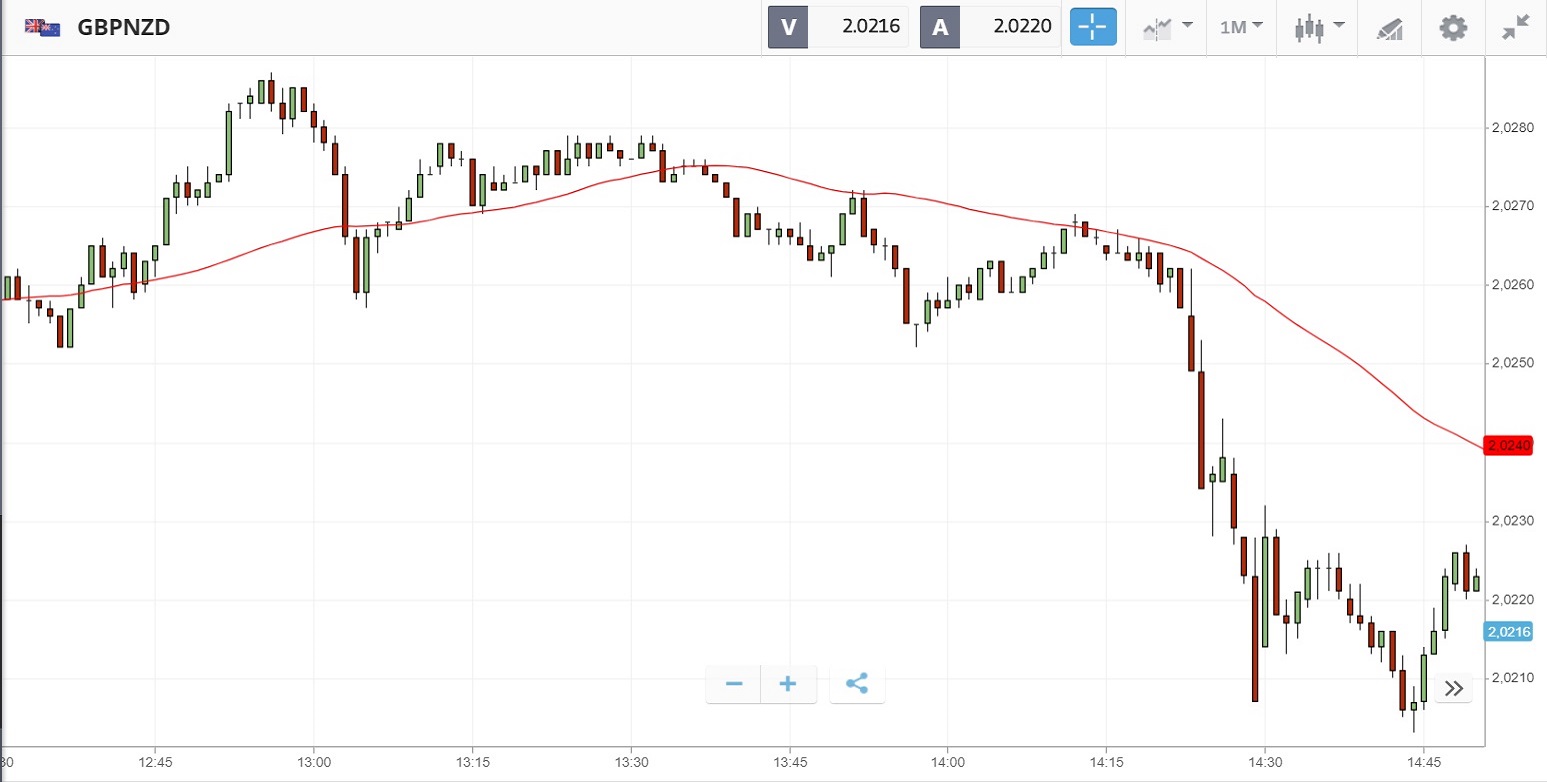The image size is (1547, 782).
Task: Open the compare chart dropdown
Action: (1167, 27)
